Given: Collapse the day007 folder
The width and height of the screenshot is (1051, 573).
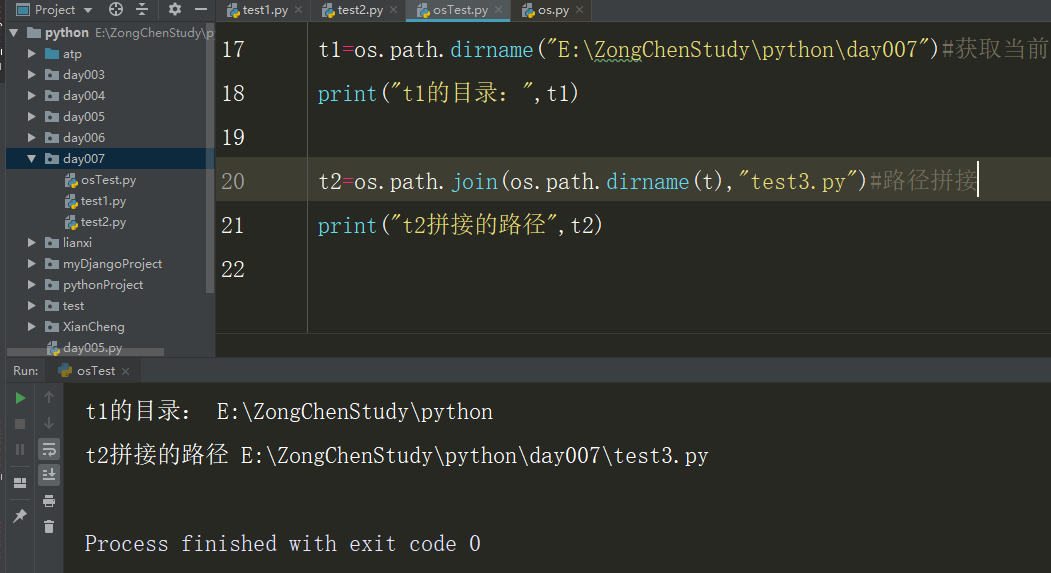Looking at the screenshot, I should tap(32, 159).
